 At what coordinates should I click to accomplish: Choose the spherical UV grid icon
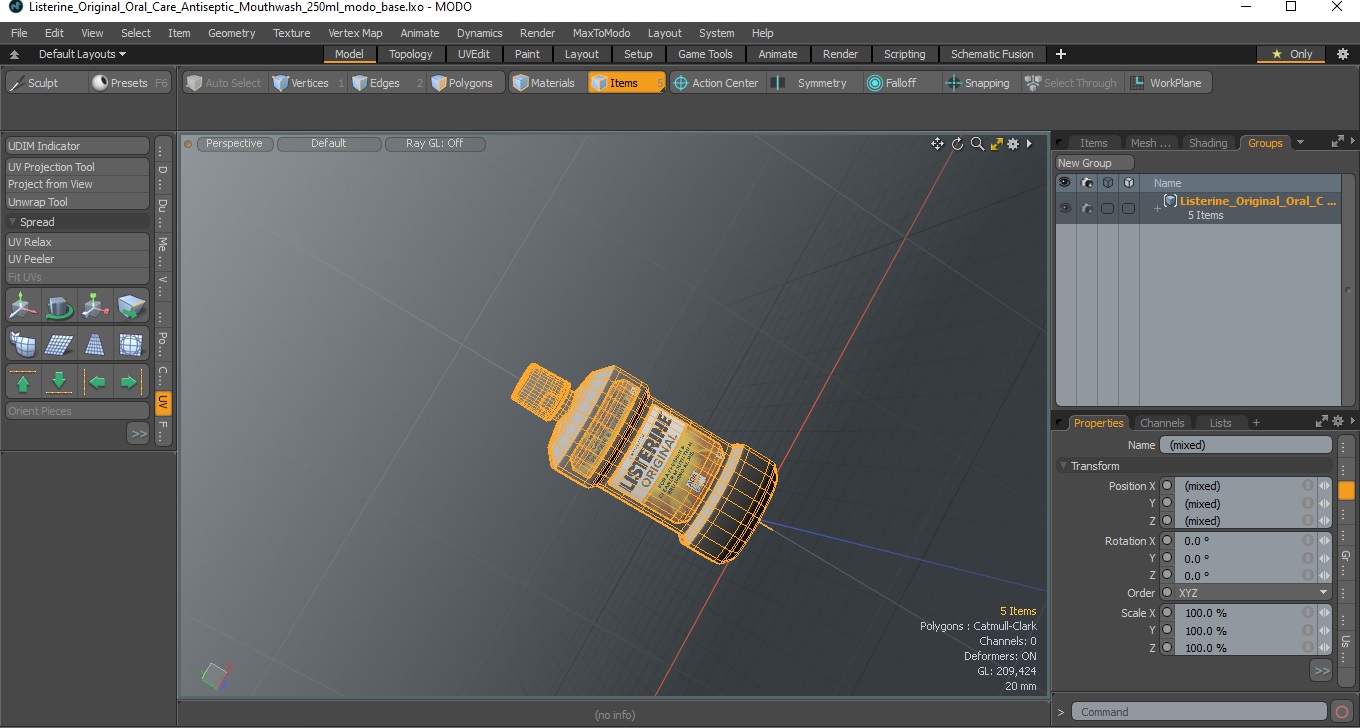click(x=131, y=344)
